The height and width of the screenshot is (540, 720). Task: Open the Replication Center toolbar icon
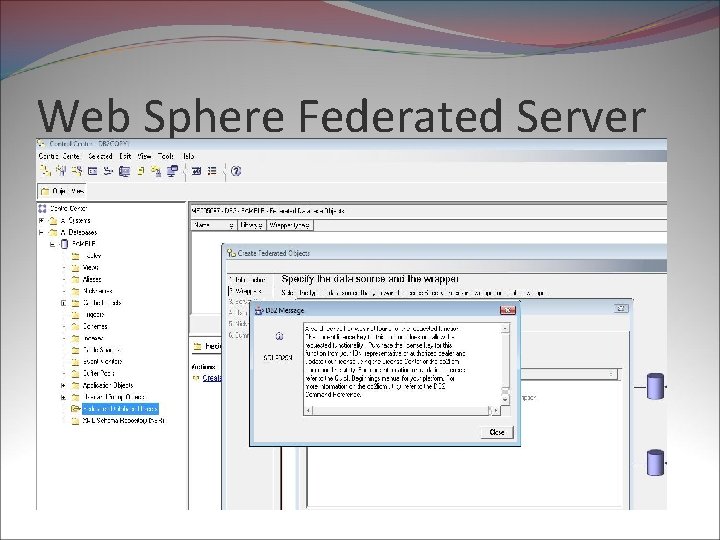(x=61, y=171)
